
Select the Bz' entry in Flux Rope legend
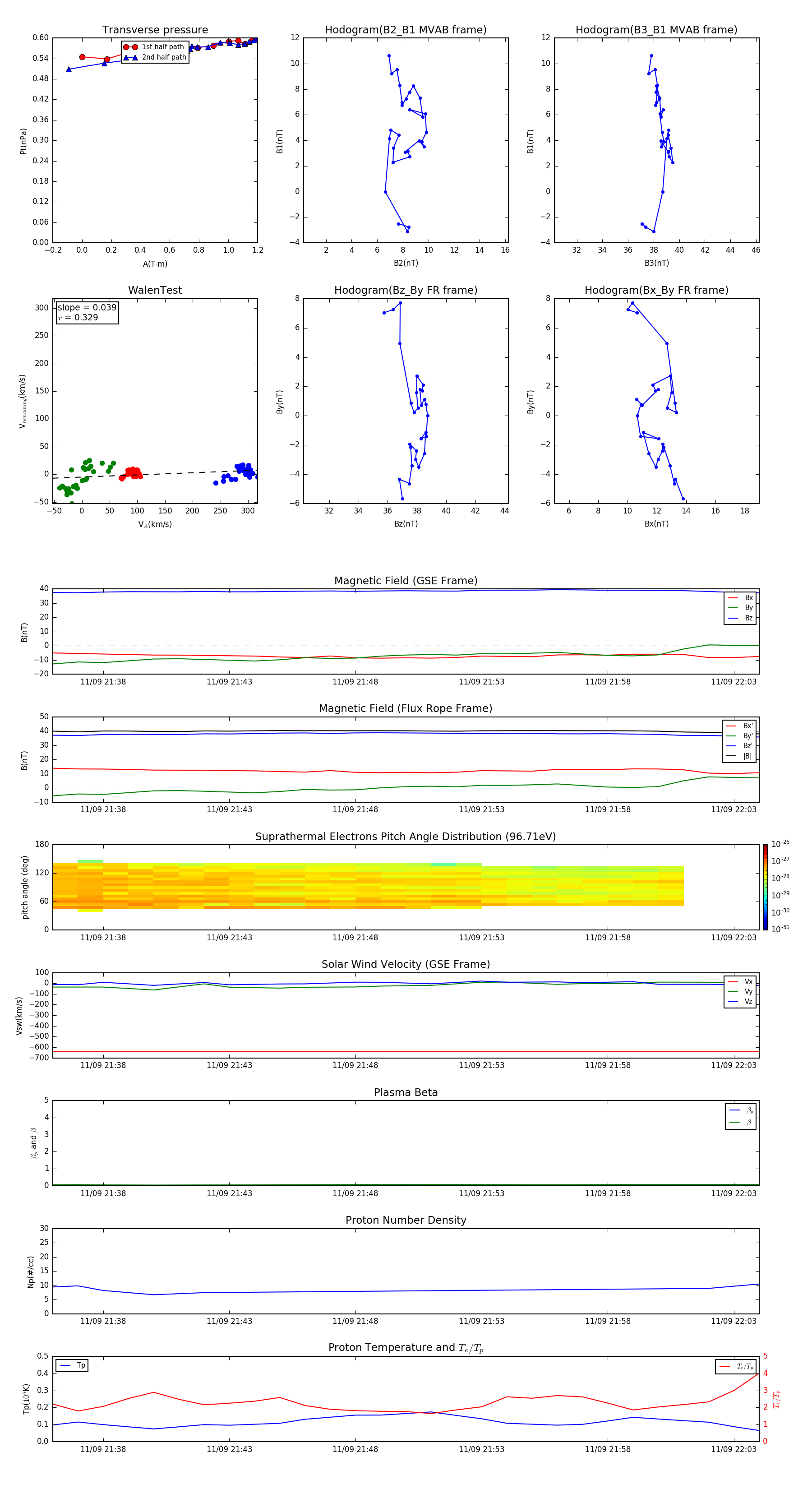pyautogui.click(x=740, y=746)
